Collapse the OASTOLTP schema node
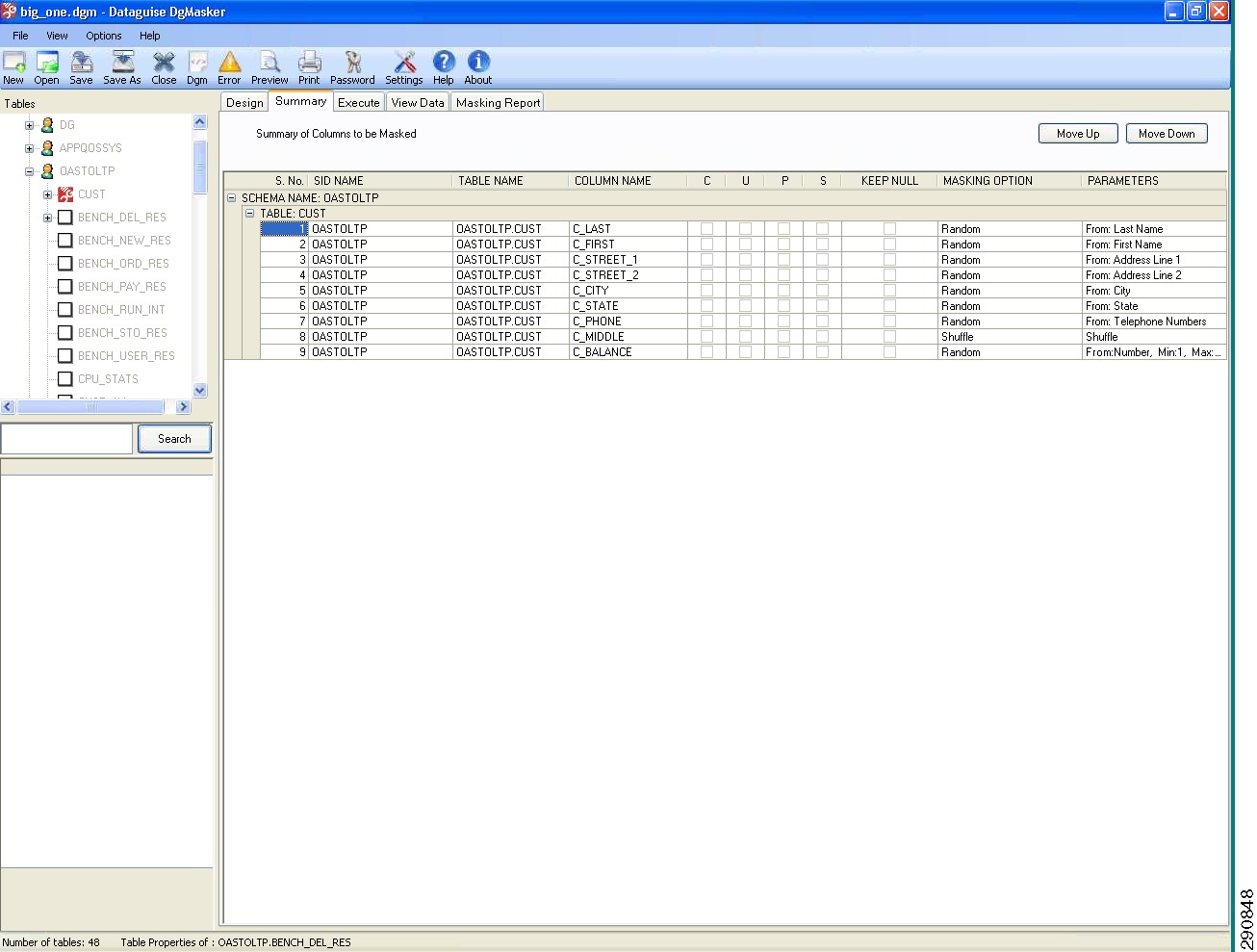This screenshot has height=952, width=1257. tap(29, 171)
